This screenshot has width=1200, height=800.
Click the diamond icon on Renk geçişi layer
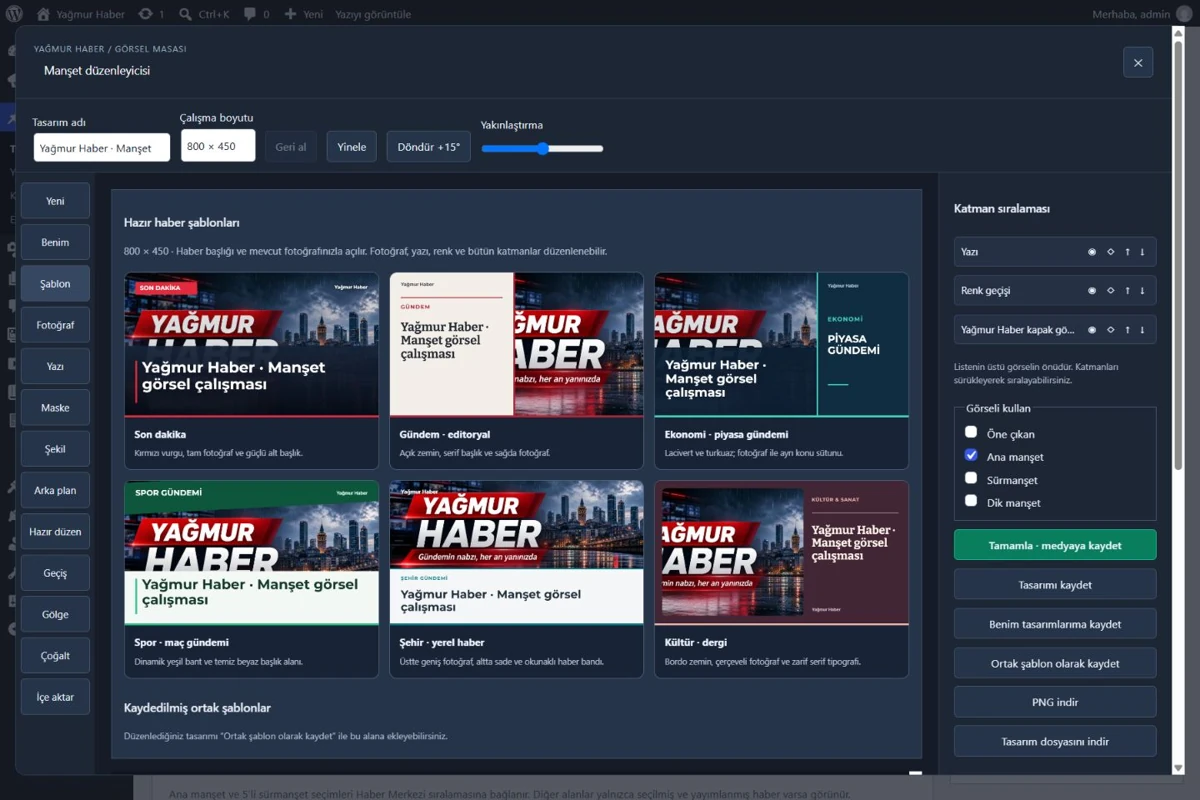[1110, 291]
